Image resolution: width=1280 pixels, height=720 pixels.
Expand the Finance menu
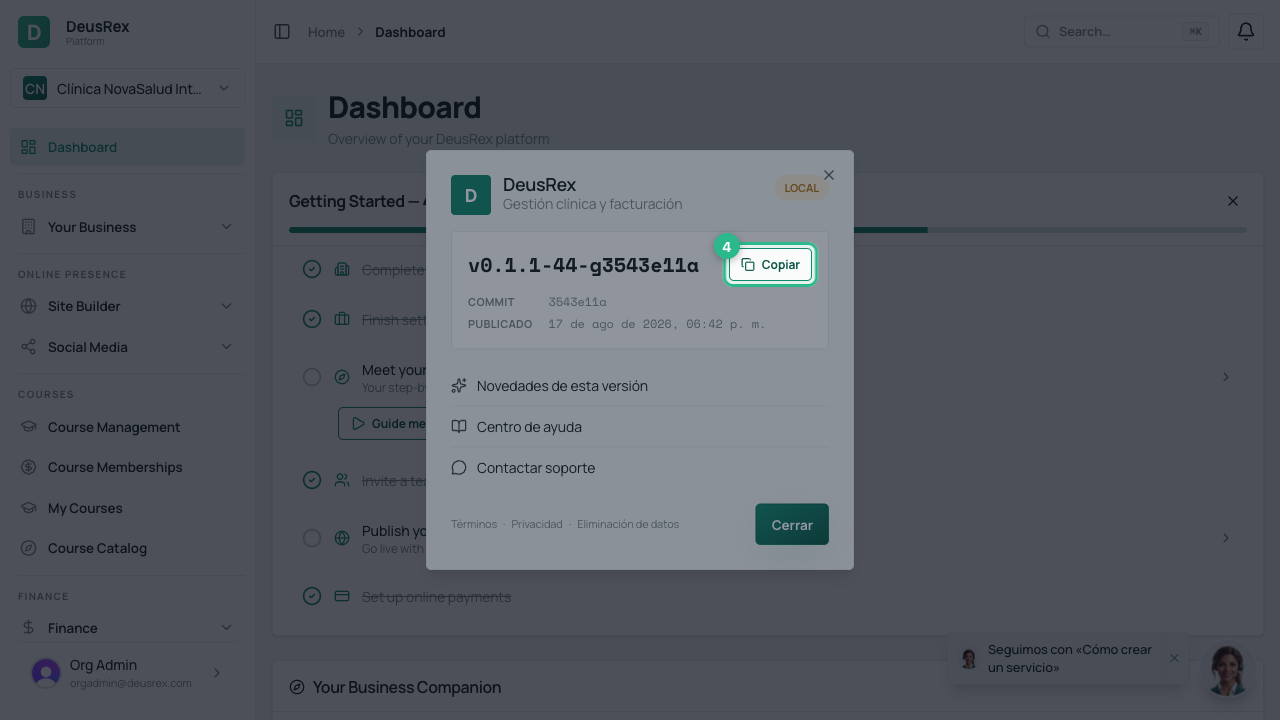point(127,628)
